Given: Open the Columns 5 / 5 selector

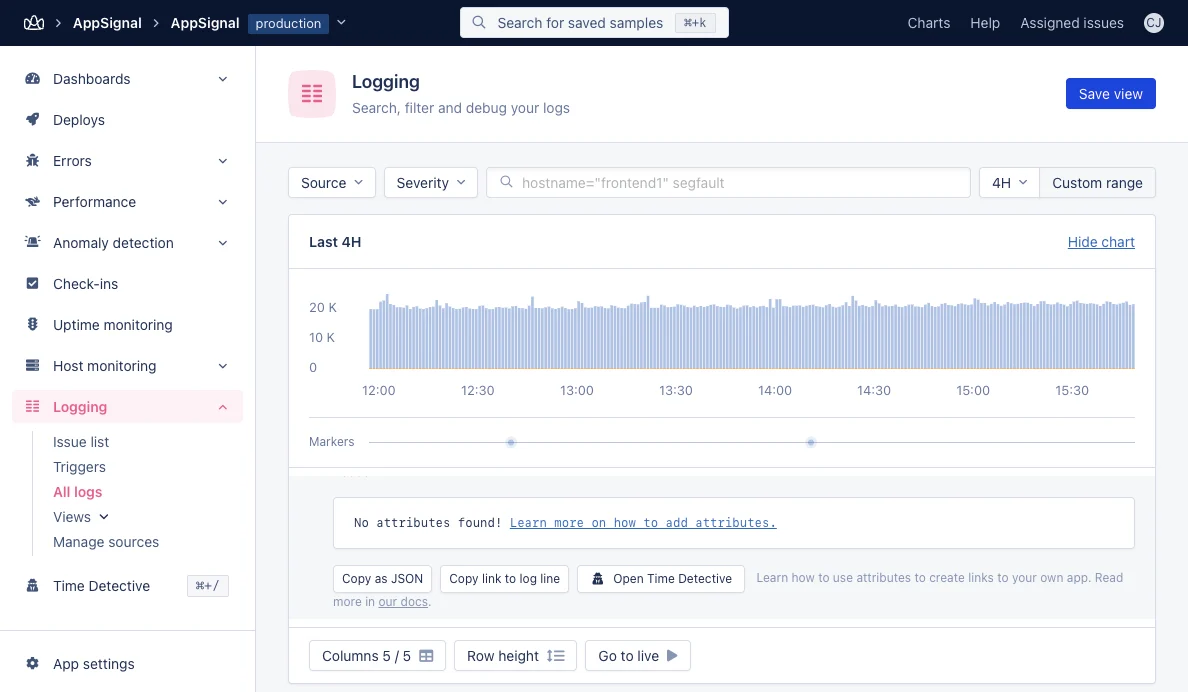Looking at the screenshot, I should [377, 656].
